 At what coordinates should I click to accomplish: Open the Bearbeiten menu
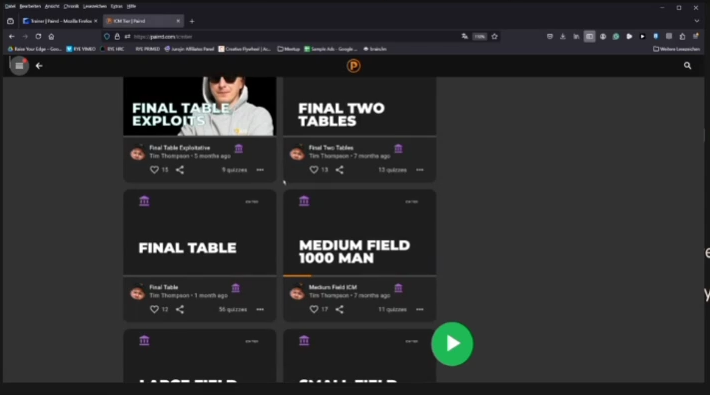pos(30,6)
